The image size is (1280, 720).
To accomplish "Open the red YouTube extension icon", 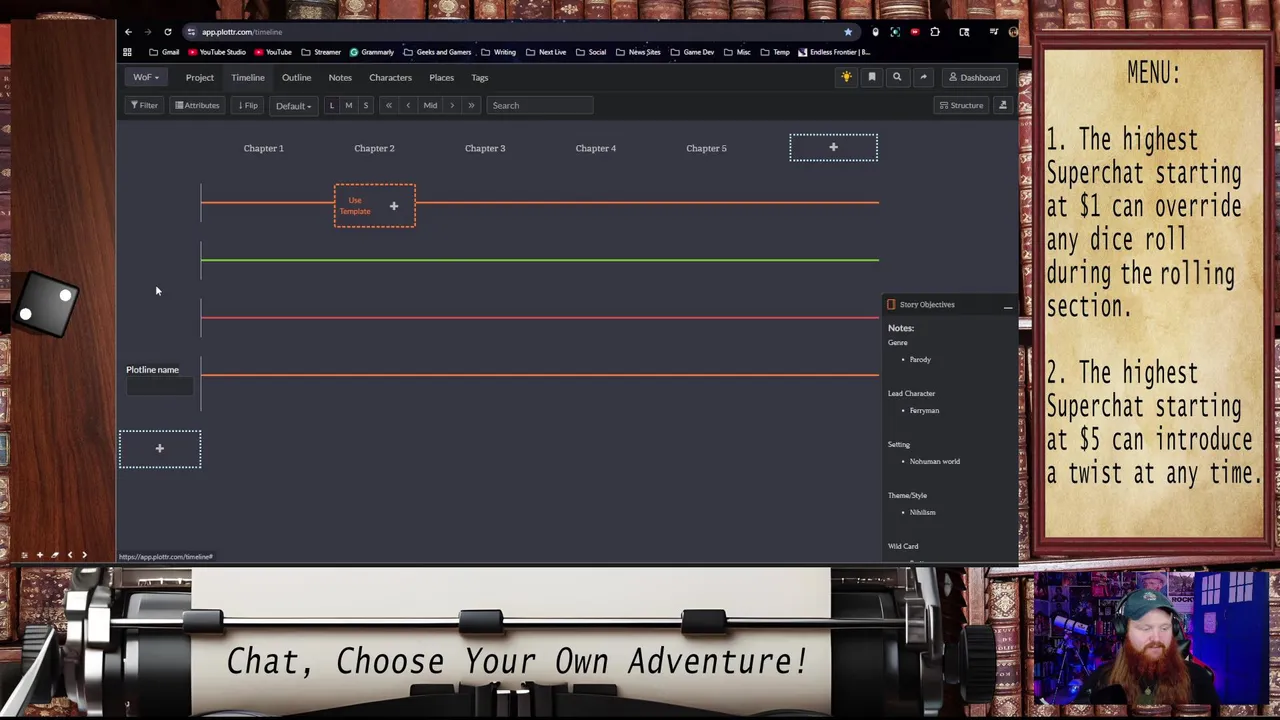I will pos(914,32).
